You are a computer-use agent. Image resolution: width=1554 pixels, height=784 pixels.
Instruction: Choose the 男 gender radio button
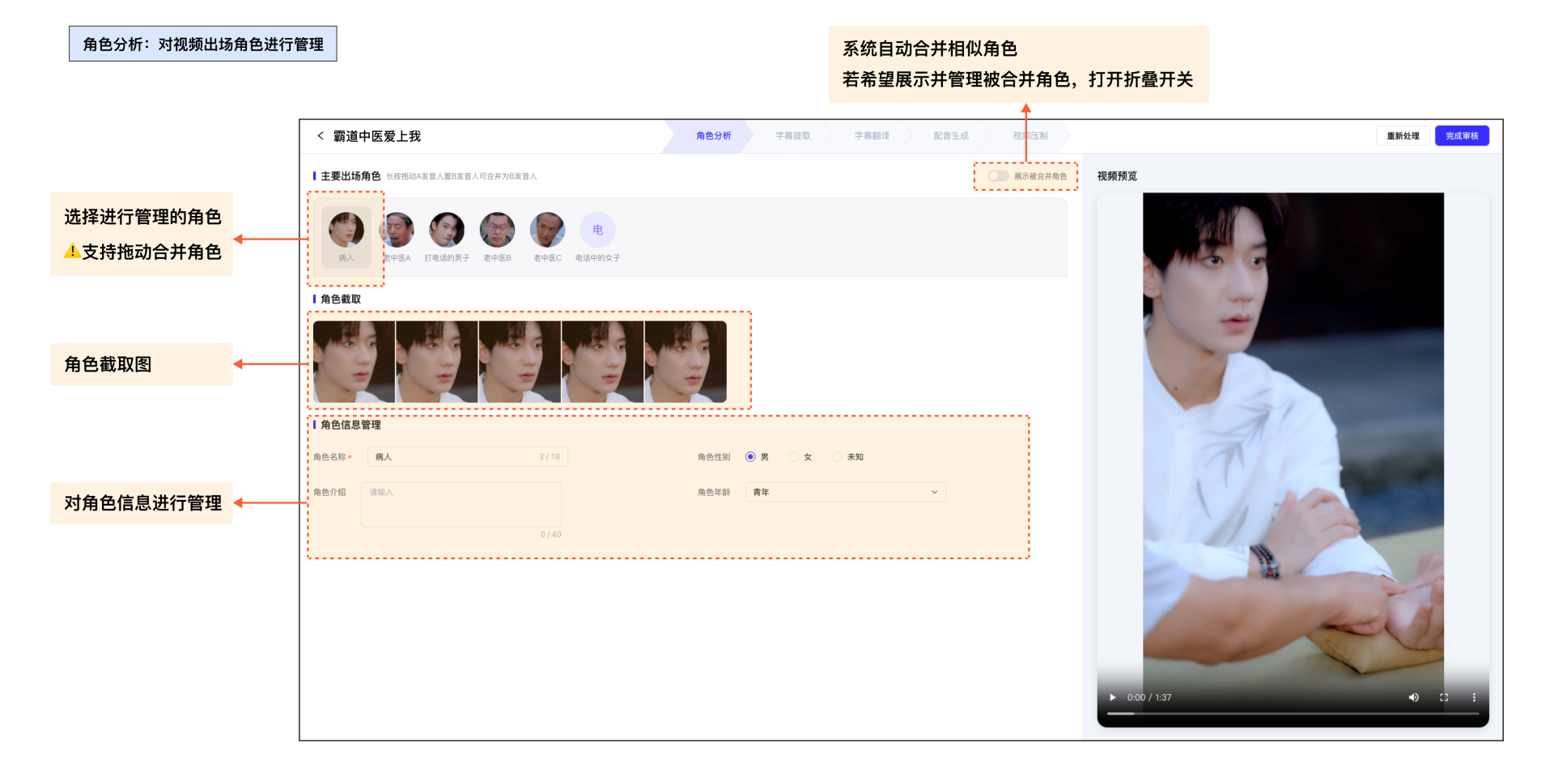(x=750, y=457)
